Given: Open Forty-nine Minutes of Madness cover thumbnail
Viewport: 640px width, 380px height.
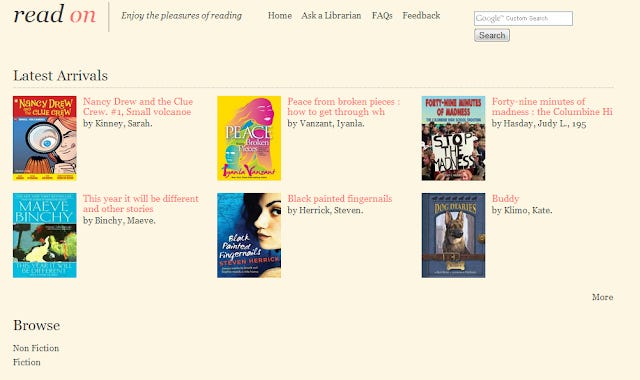Looking at the screenshot, I should 453,138.
